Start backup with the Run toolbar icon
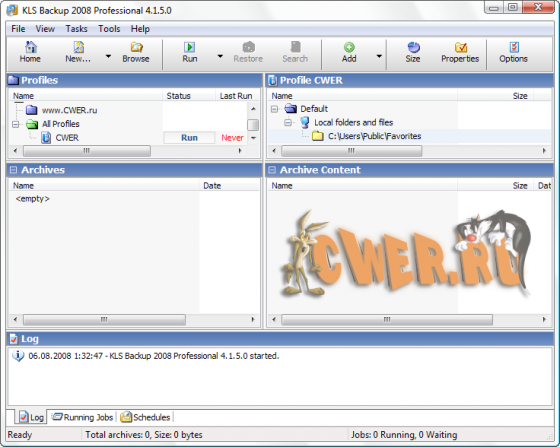 189,47
